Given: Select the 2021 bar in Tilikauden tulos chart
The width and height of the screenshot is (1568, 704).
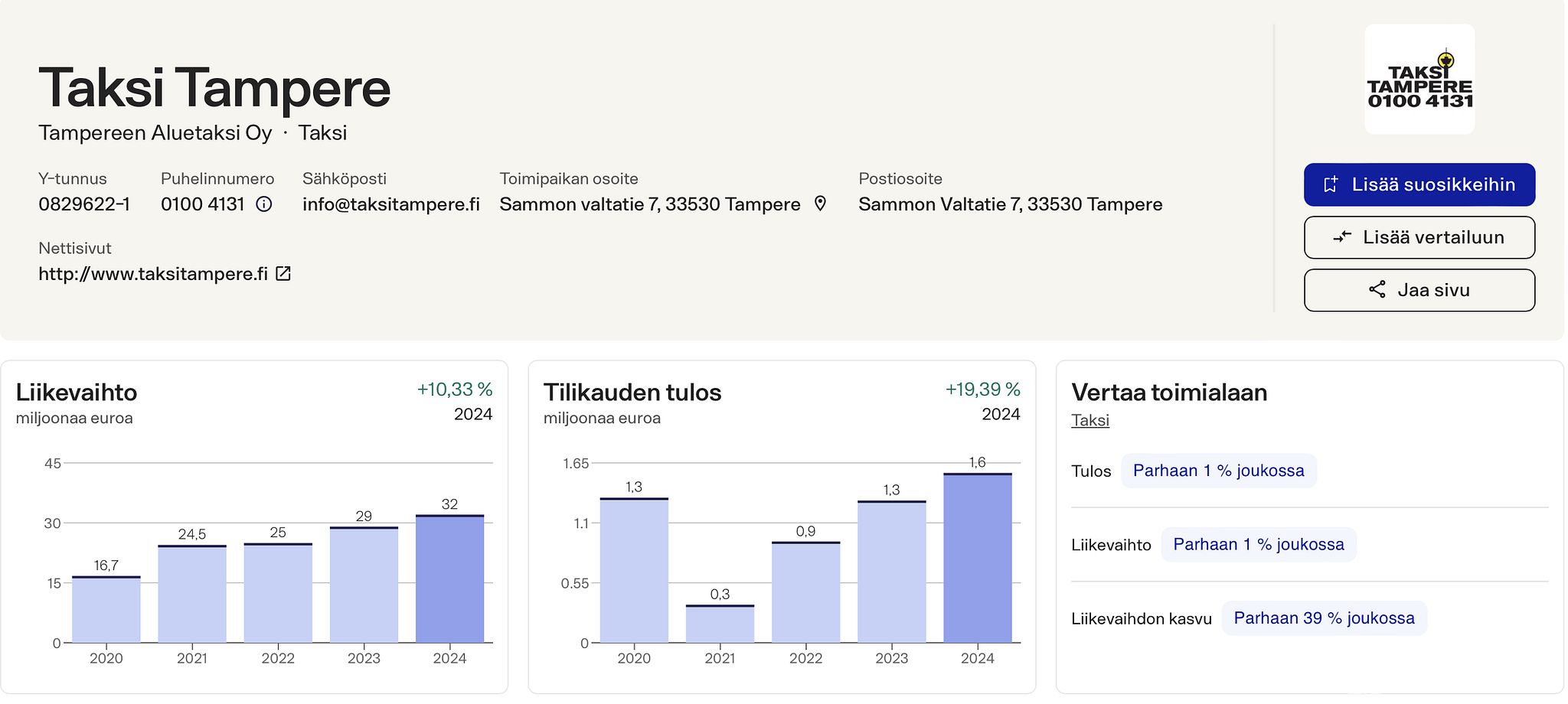Looking at the screenshot, I should point(720,624).
